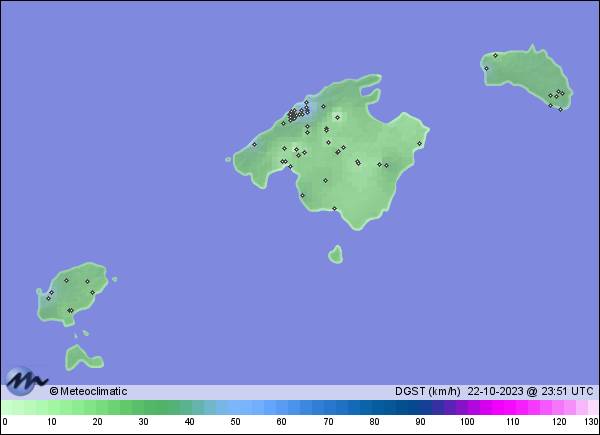Click the 100 value on the scale
This screenshot has height=435, width=600.
click(467, 422)
